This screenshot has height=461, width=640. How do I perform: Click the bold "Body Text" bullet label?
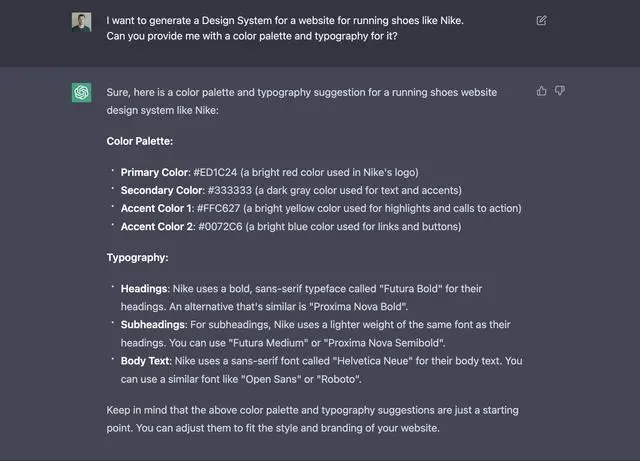tap(145, 360)
